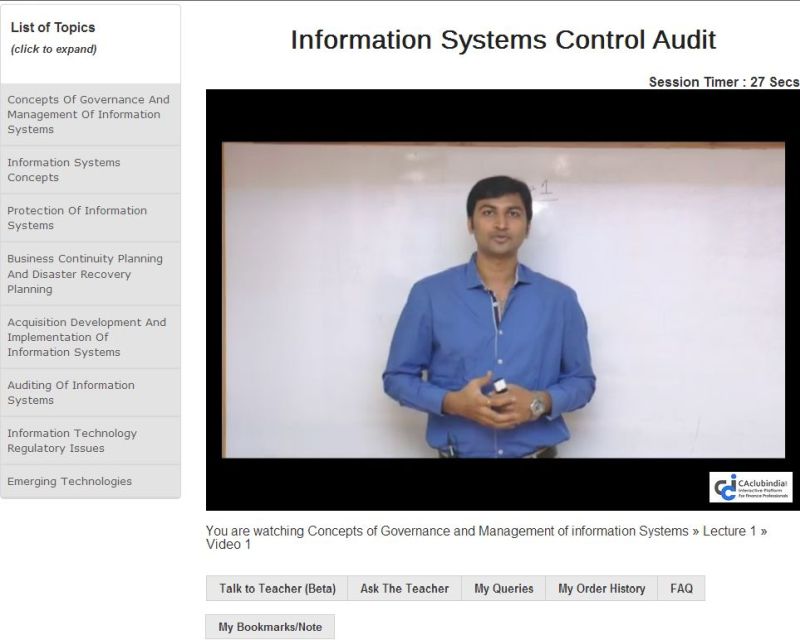Expand the Emerging Technologies topic
Image resolution: width=800 pixels, height=640 pixels.
pyautogui.click(x=90, y=482)
